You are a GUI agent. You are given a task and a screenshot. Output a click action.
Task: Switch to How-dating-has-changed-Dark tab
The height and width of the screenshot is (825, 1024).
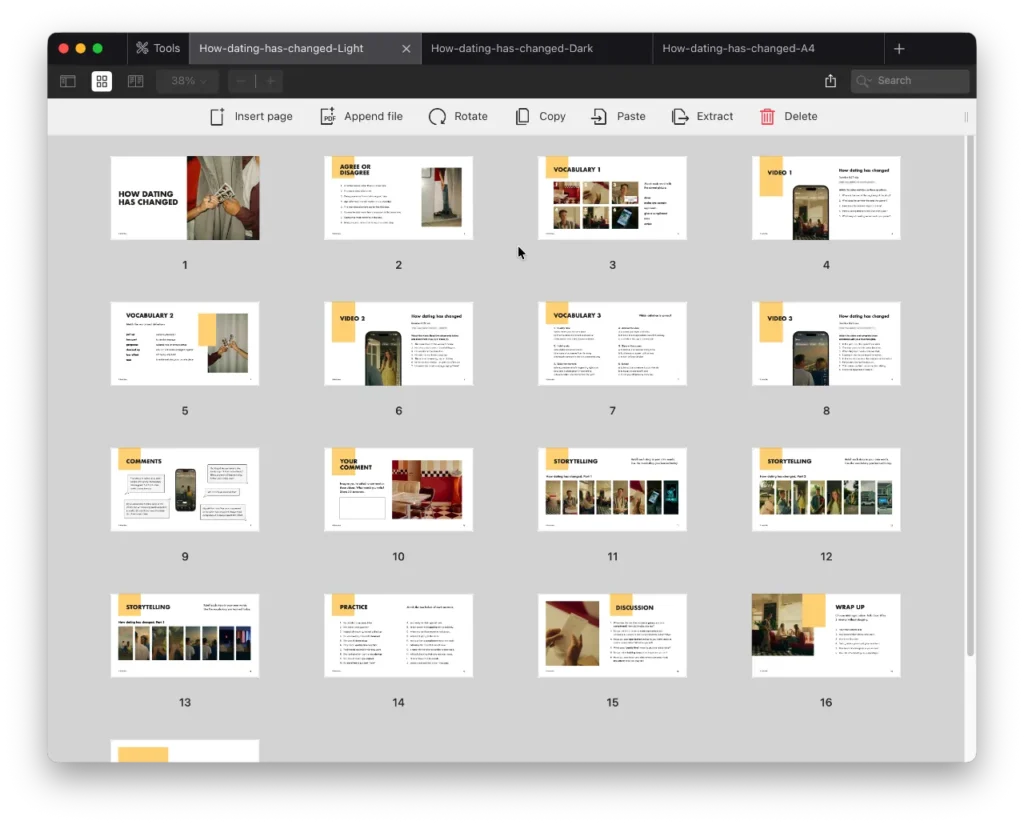(x=511, y=48)
